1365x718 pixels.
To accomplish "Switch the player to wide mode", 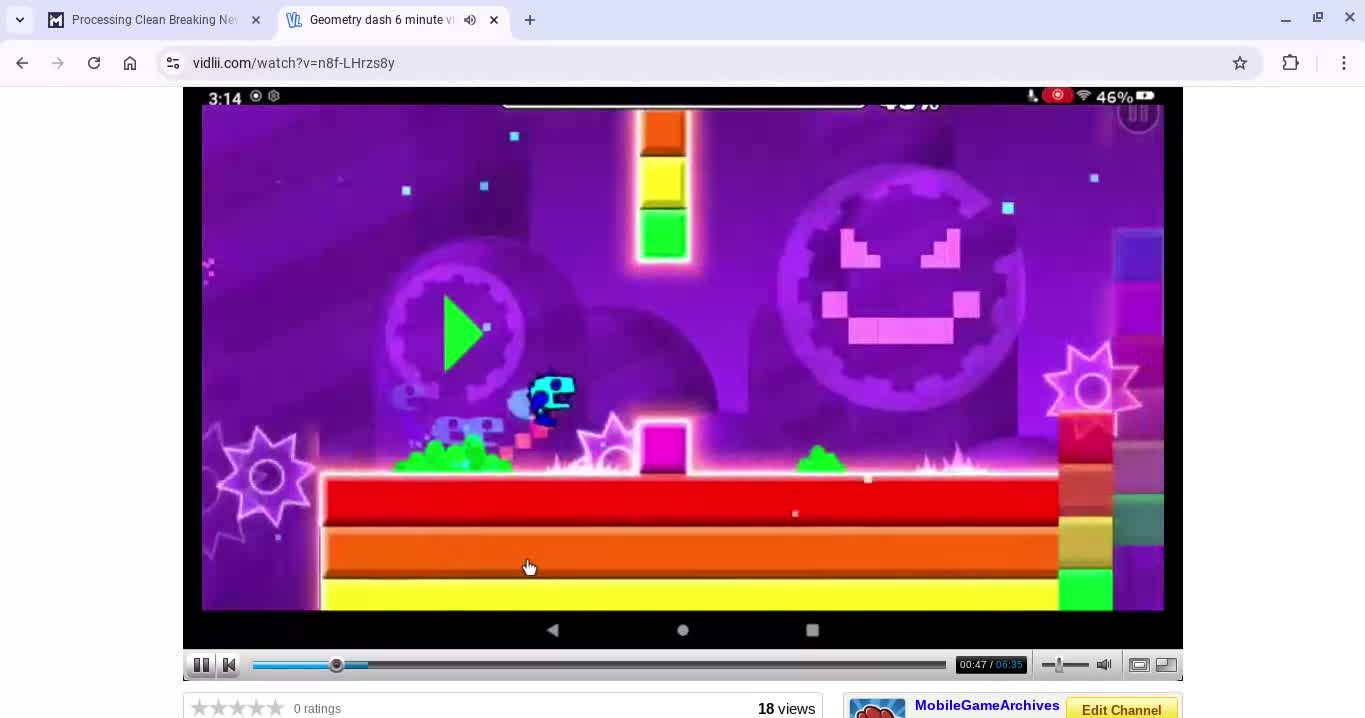I will click(x=1139, y=665).
